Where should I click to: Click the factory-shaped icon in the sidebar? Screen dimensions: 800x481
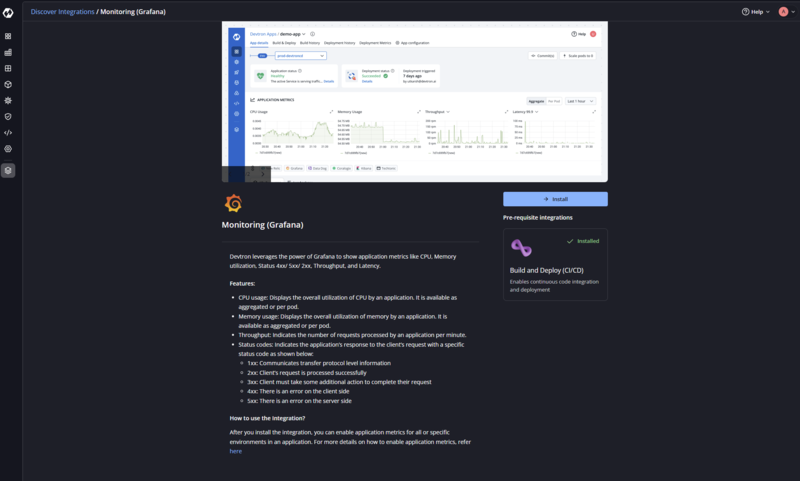[8, 53]
